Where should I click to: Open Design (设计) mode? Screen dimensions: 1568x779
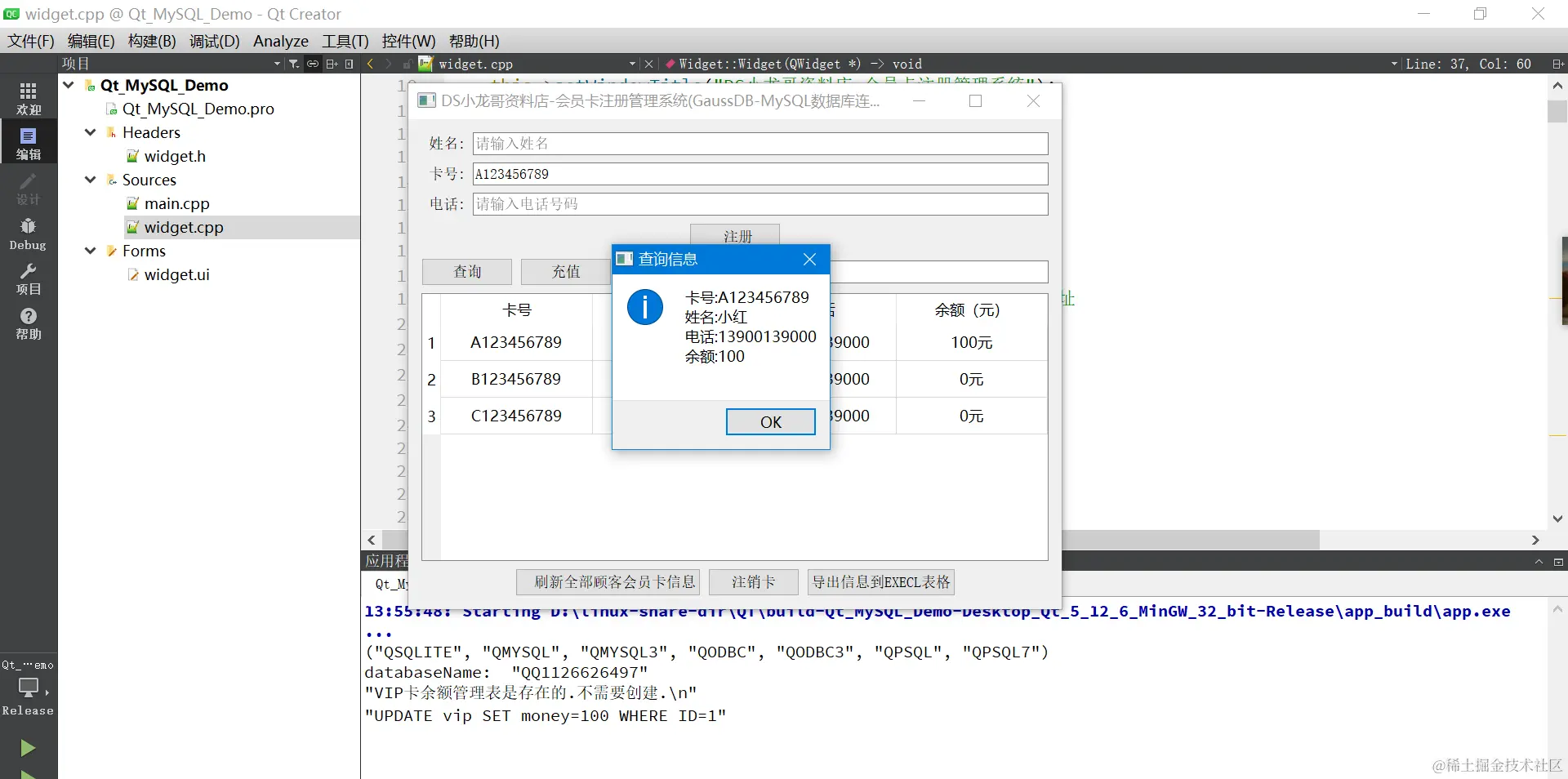pyautogui.click(x=29, y=189)
